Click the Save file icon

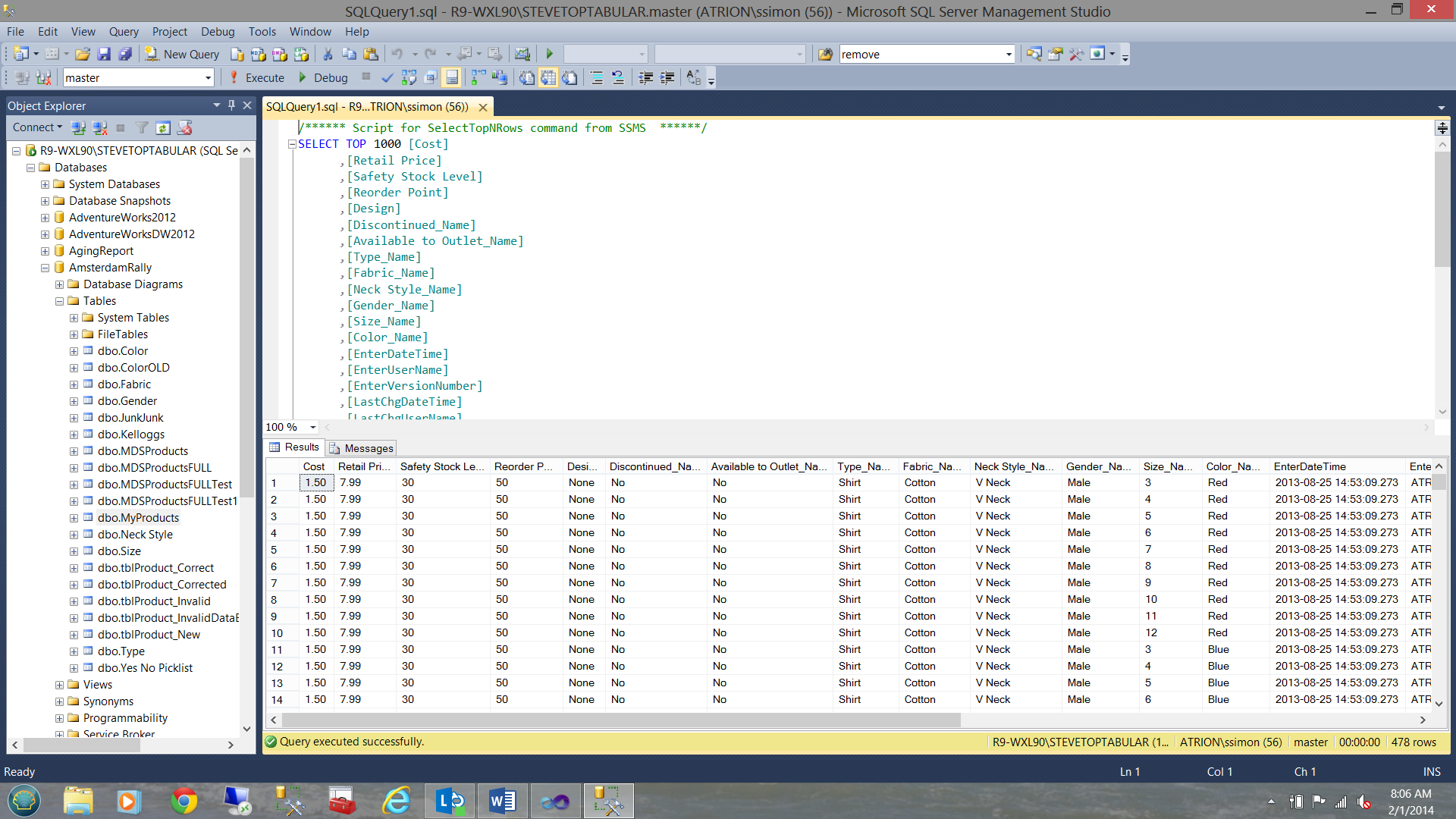tap(104, 54)
